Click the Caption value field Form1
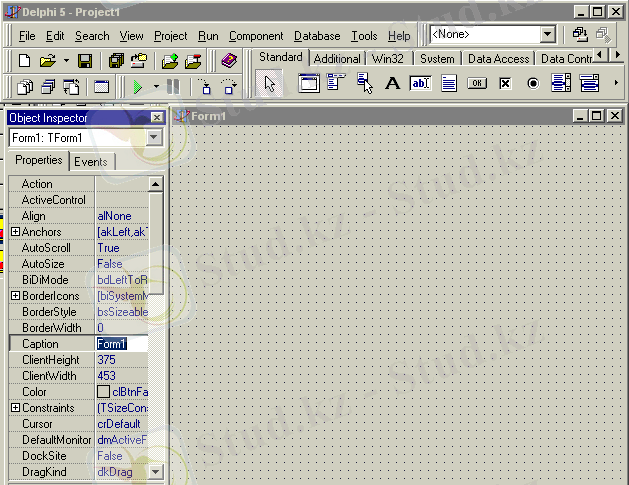Screen dimensions: 629x485 click(120, 344)
